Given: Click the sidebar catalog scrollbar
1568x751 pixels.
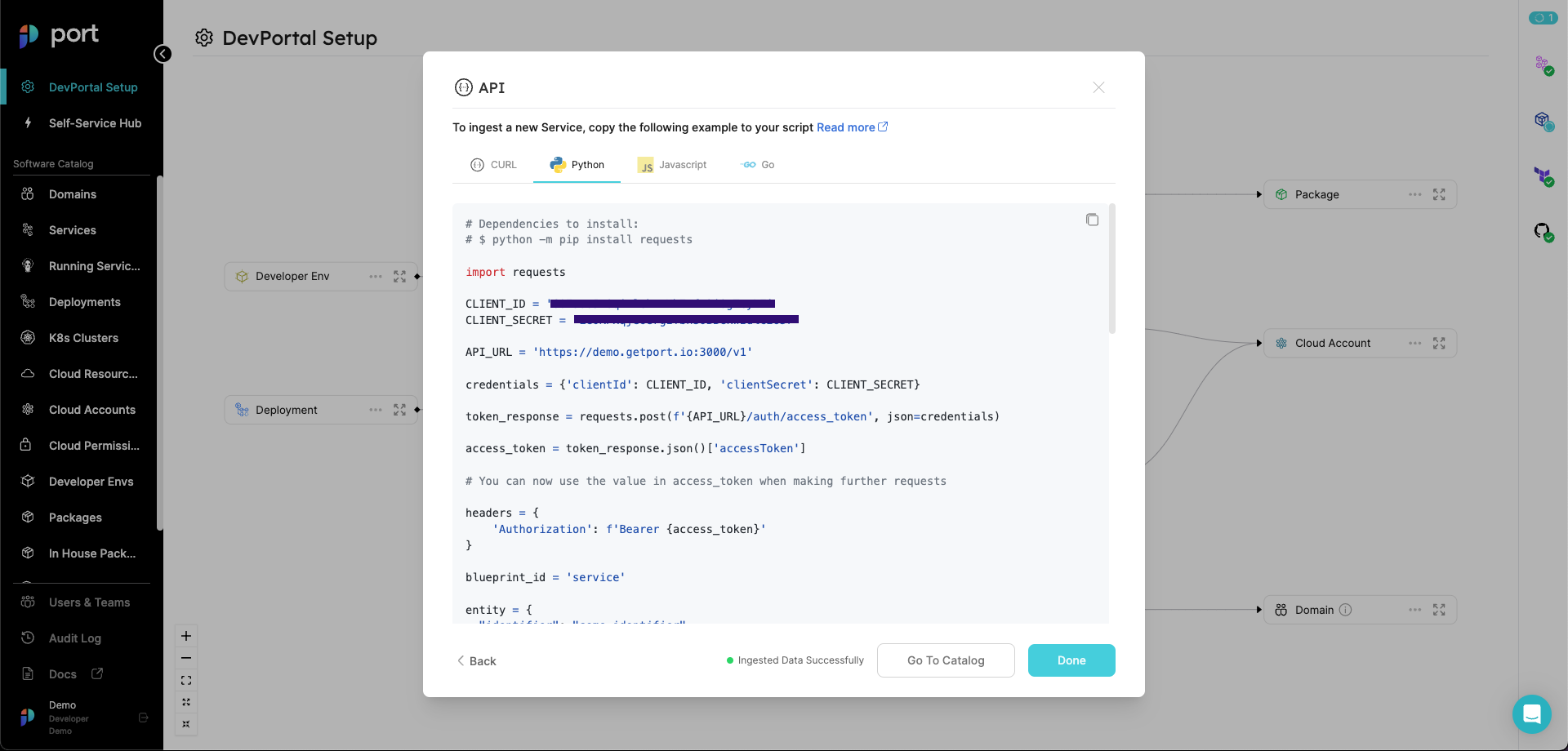Looking at the screenshot, I should point(160,353).
